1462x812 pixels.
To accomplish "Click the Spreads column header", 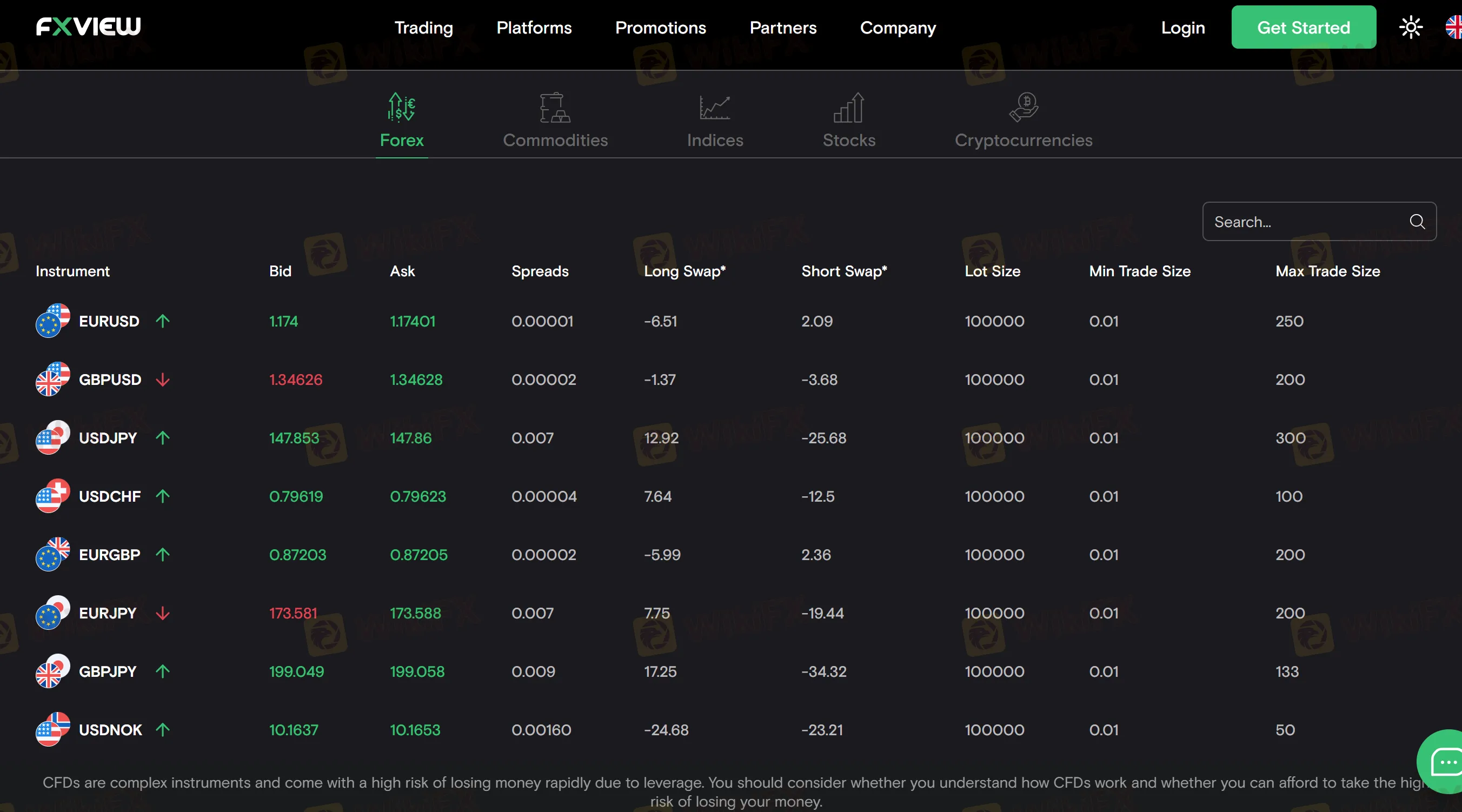I will click(540, 271).
